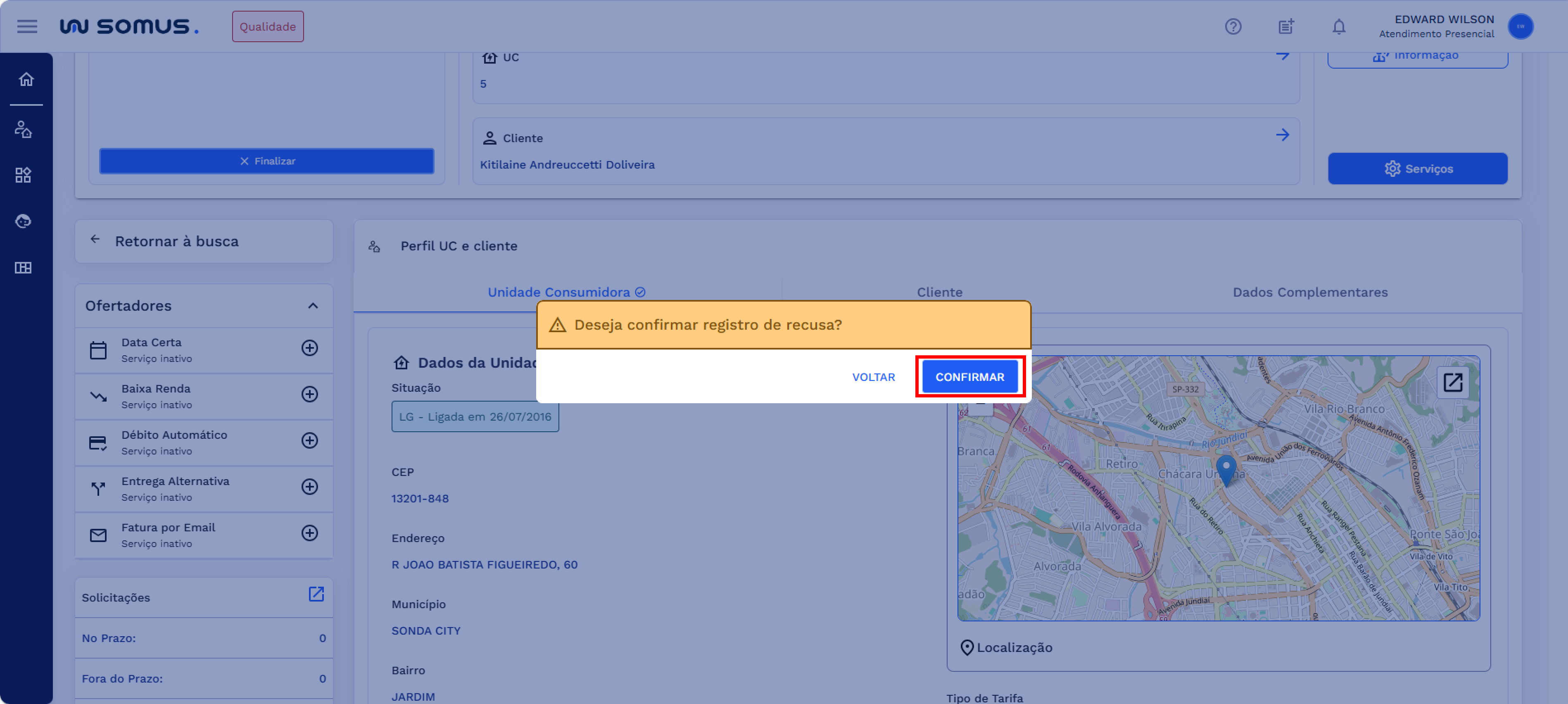The height and width of the screenshot is (704, 1568).
Task: Switch to the Cliente tab
Action: (x=939, y=293)
